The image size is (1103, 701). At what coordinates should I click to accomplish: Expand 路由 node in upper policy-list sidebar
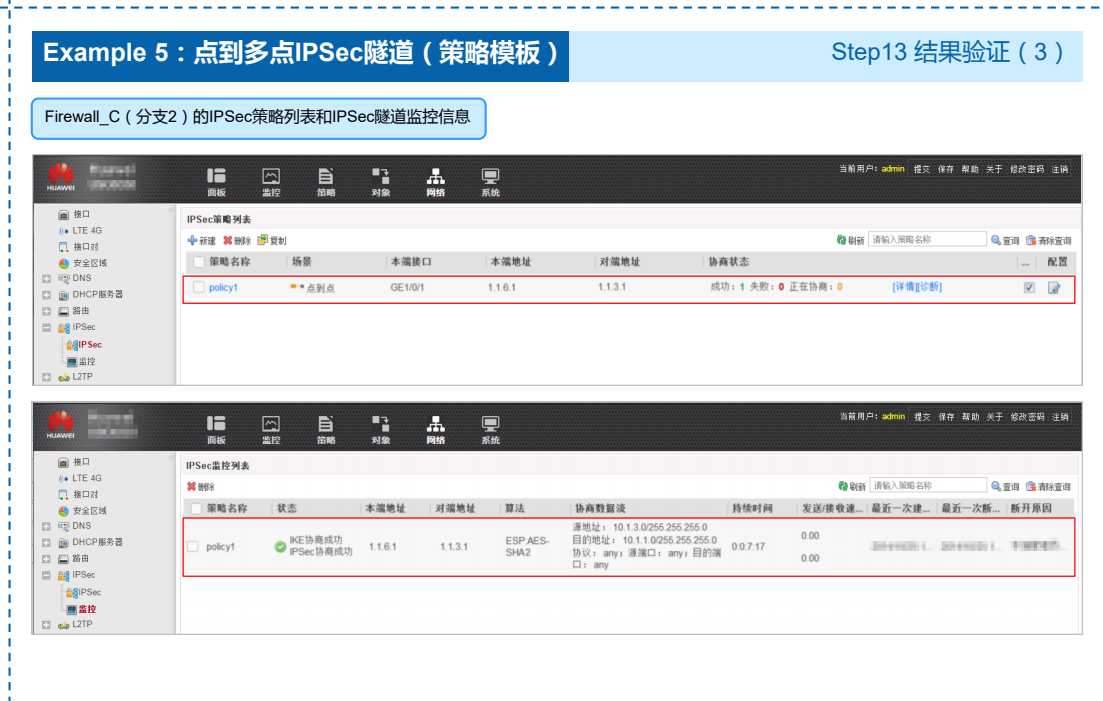coord(46,311)
